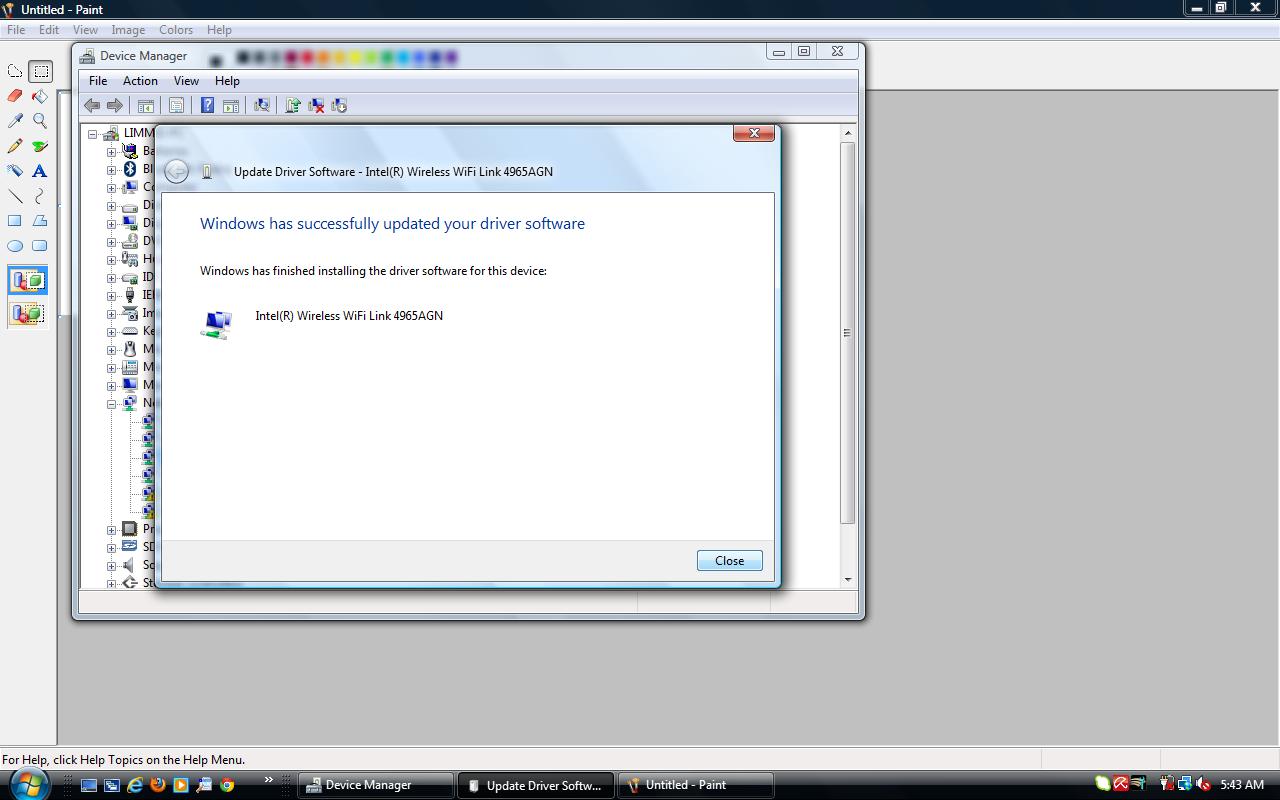Viewport: 1280px width, 800px height.
Task: Click the Intel(R) Wireless WiFi Link 4965AGN device name
Action: (349, 315)
